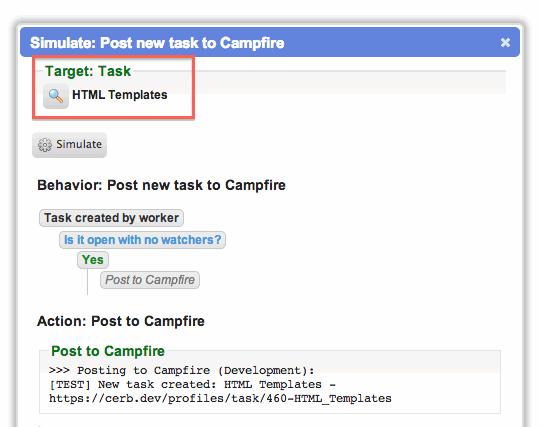This screenshot has width=541, height=427.
Task: Open the magnifier chooser beside HTML Templates
Action: [x=56, y=96]
